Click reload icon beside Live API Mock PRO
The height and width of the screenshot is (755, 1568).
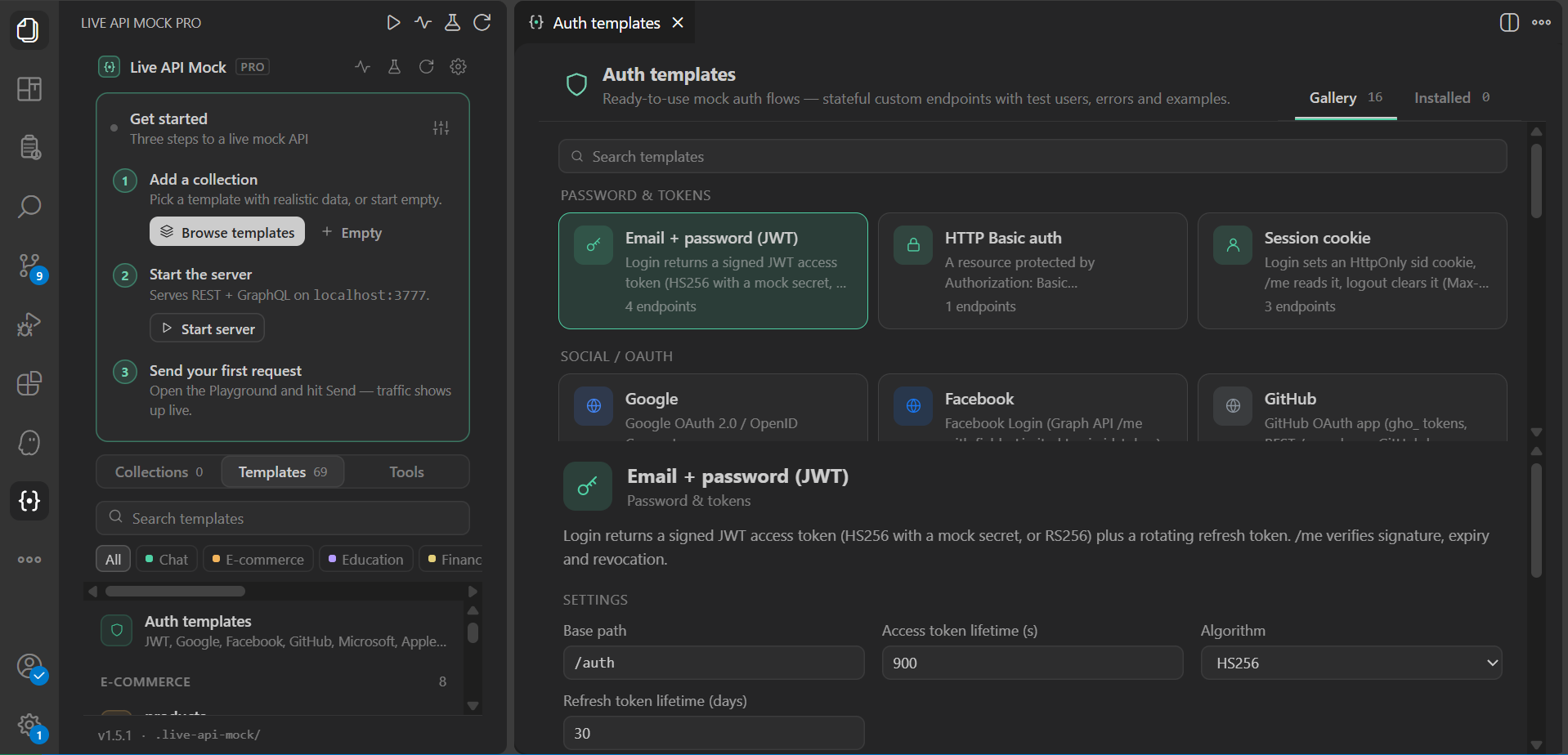click(426, 67)
